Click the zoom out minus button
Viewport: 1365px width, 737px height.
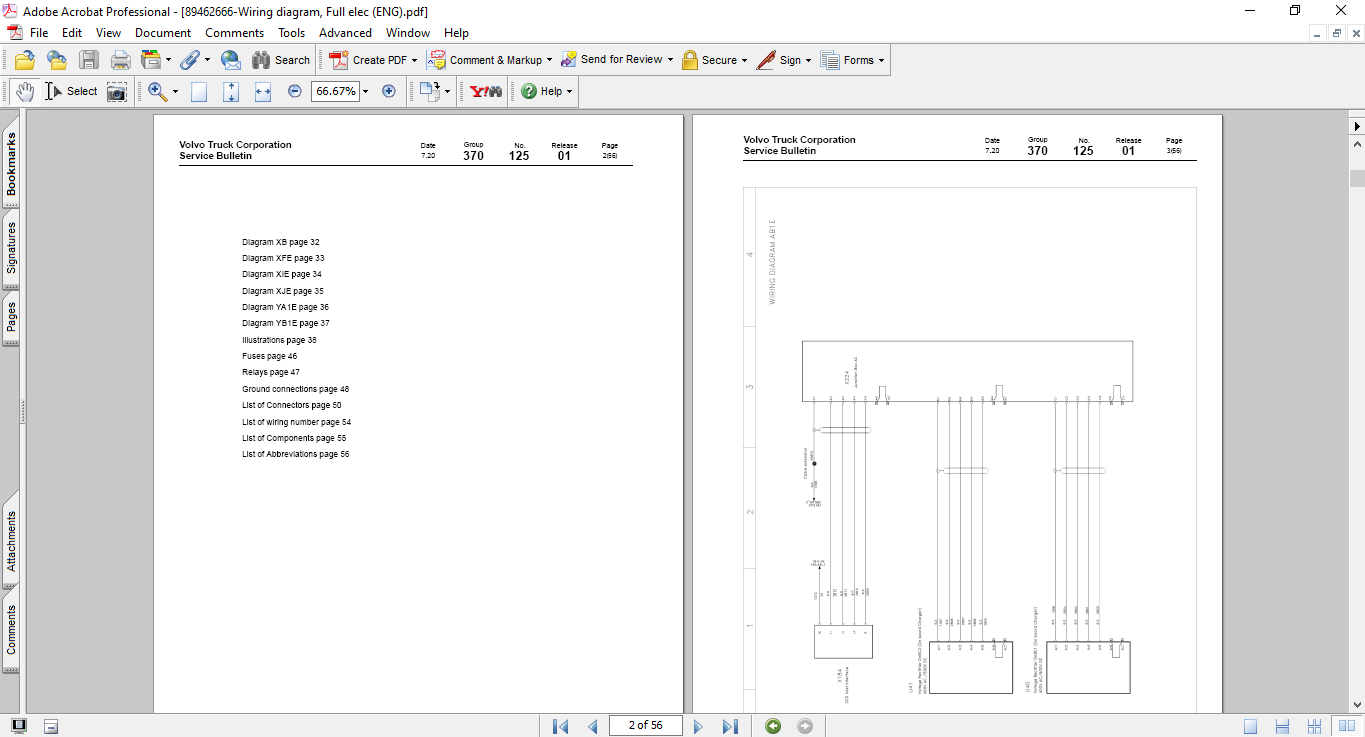tap(295, 91)
